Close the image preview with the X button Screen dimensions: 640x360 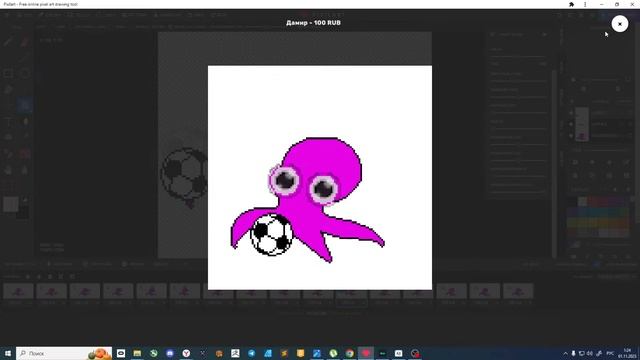620,24
